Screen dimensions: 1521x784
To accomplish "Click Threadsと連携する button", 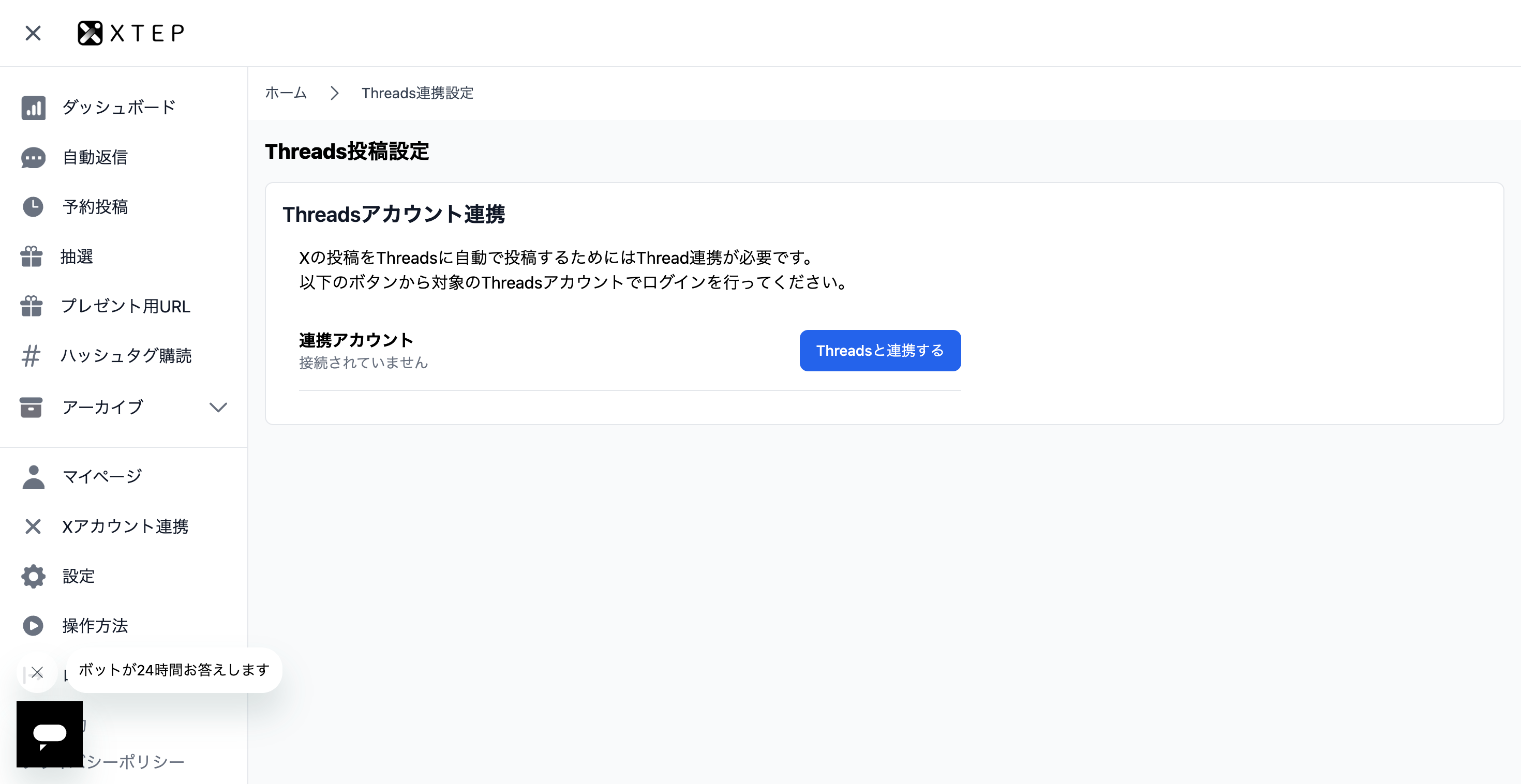I will (880, 351).
